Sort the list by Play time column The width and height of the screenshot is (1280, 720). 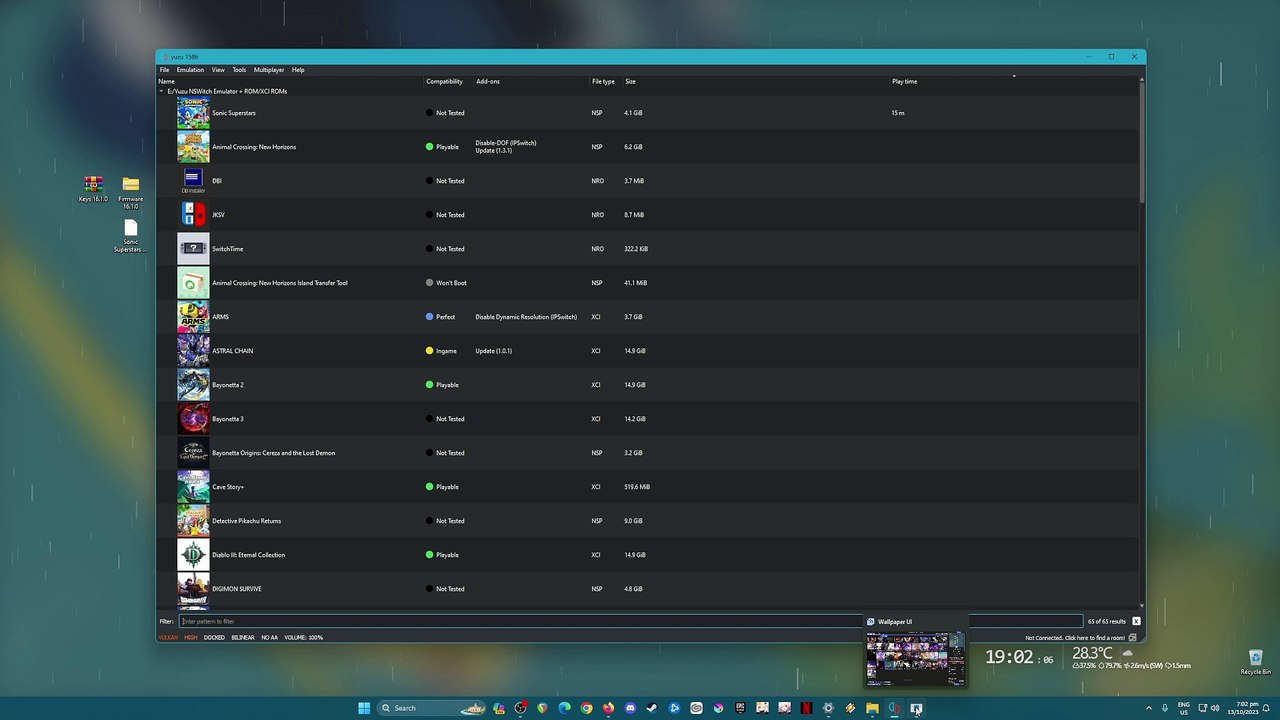click(904, 81)
